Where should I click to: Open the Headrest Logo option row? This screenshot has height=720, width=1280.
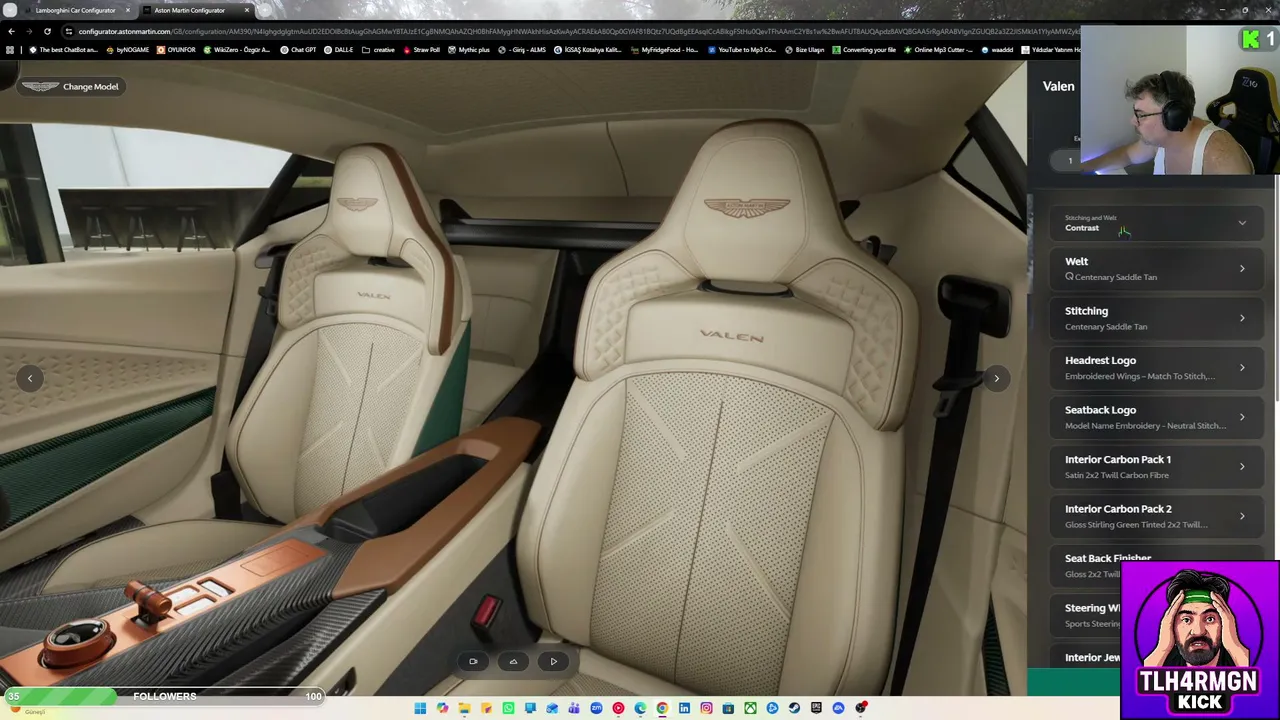1156,368
